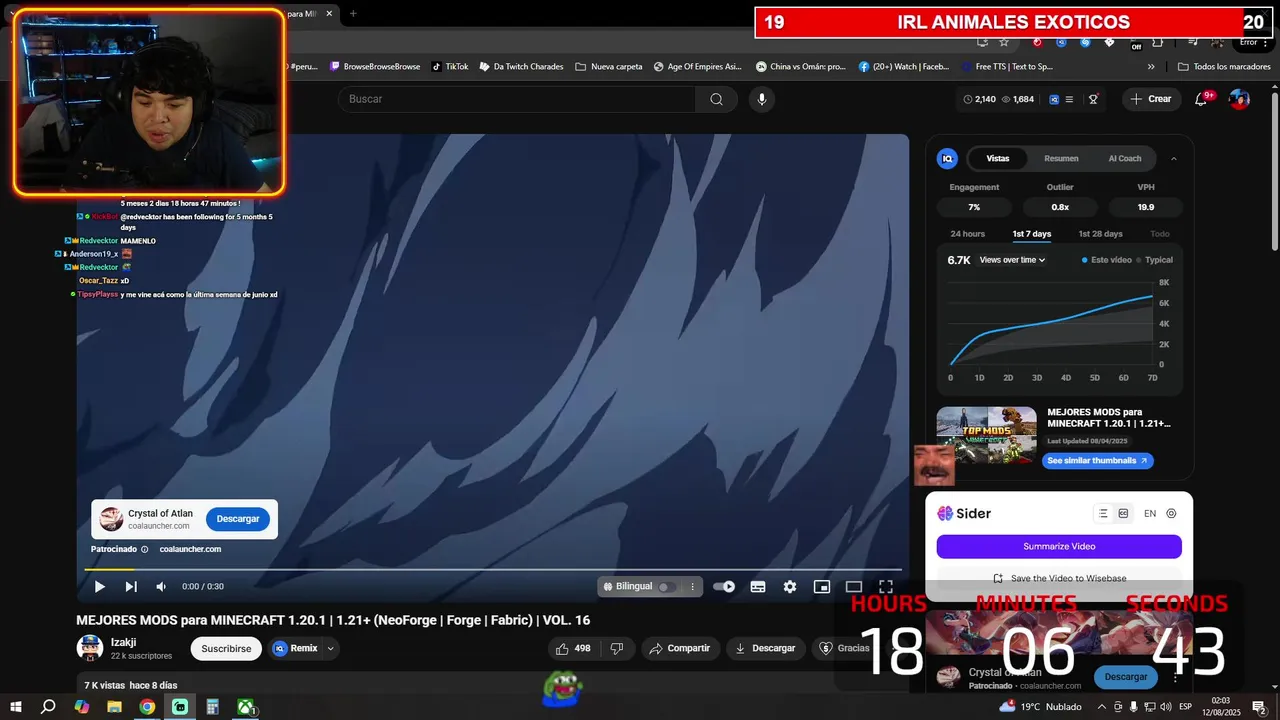1280x720 pixels.
Task: Click the Sider list view icon
Action: click(1103, 513)
